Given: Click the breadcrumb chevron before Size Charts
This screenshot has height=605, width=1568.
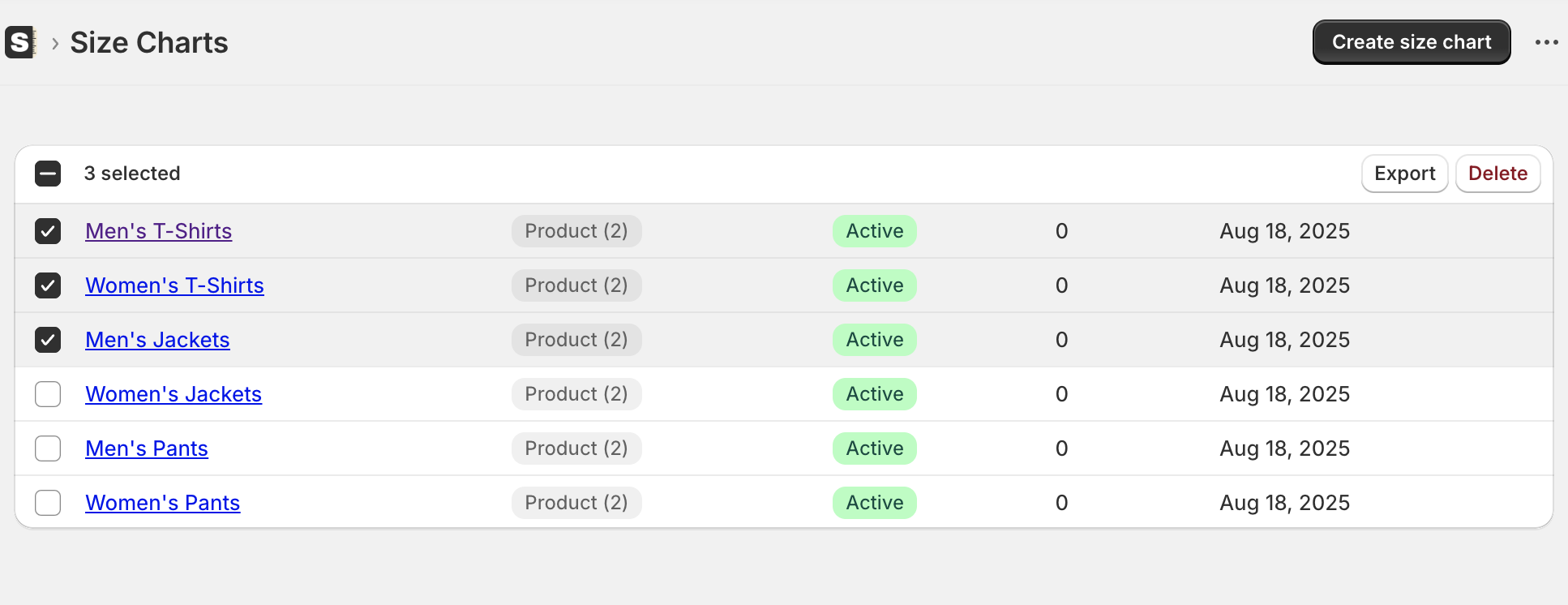Looking at the screenshot, I should [55, 43].
